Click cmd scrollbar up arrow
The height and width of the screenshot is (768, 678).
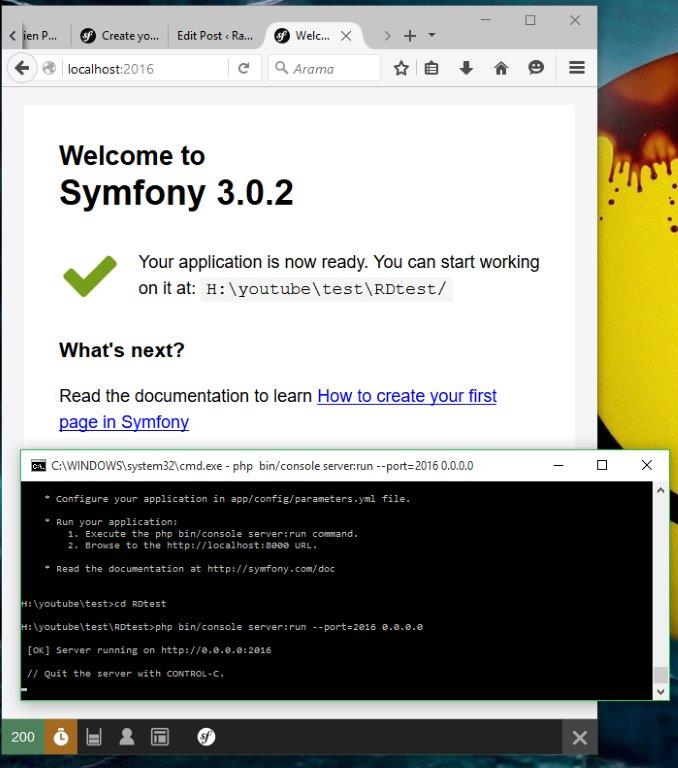(x=660, y=490)
